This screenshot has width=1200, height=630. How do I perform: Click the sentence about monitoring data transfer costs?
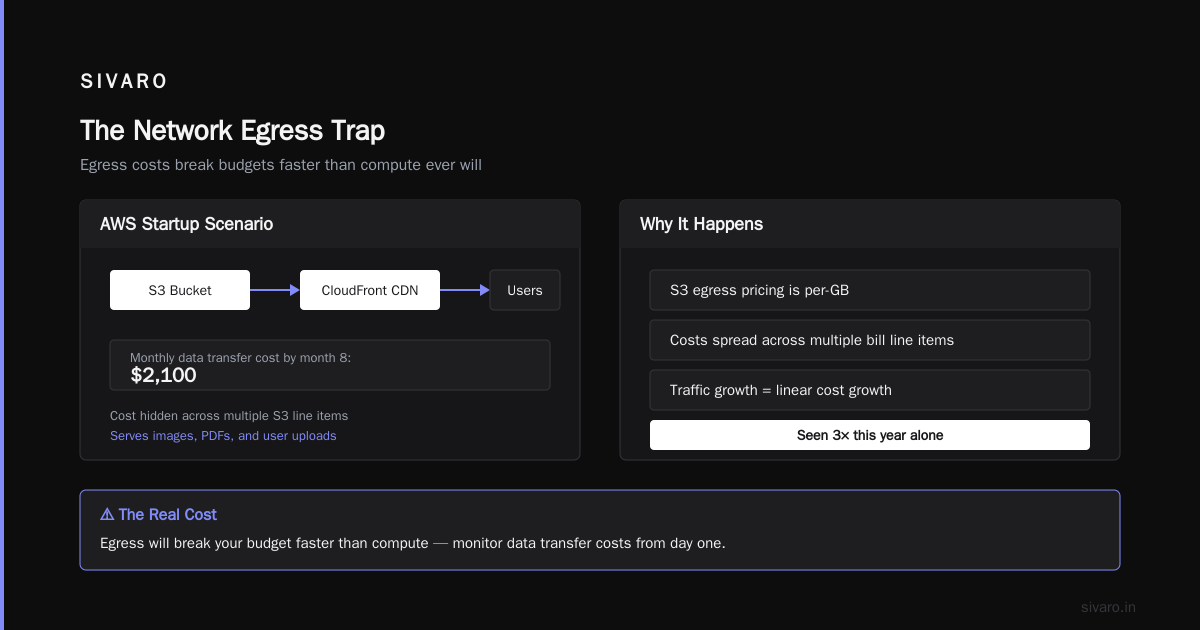[x=413, y=543]
